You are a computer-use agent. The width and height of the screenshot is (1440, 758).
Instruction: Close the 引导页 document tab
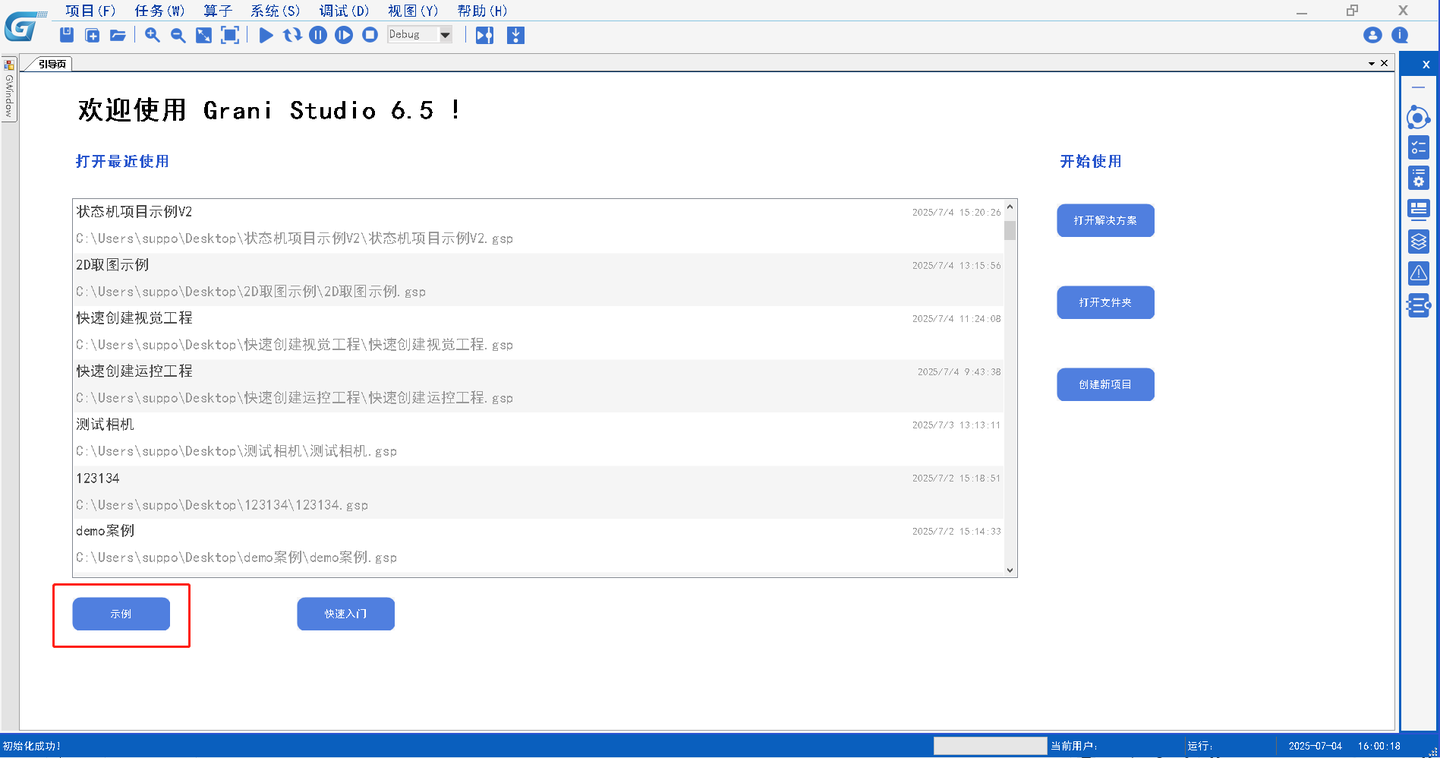(x=1384, y=63)
